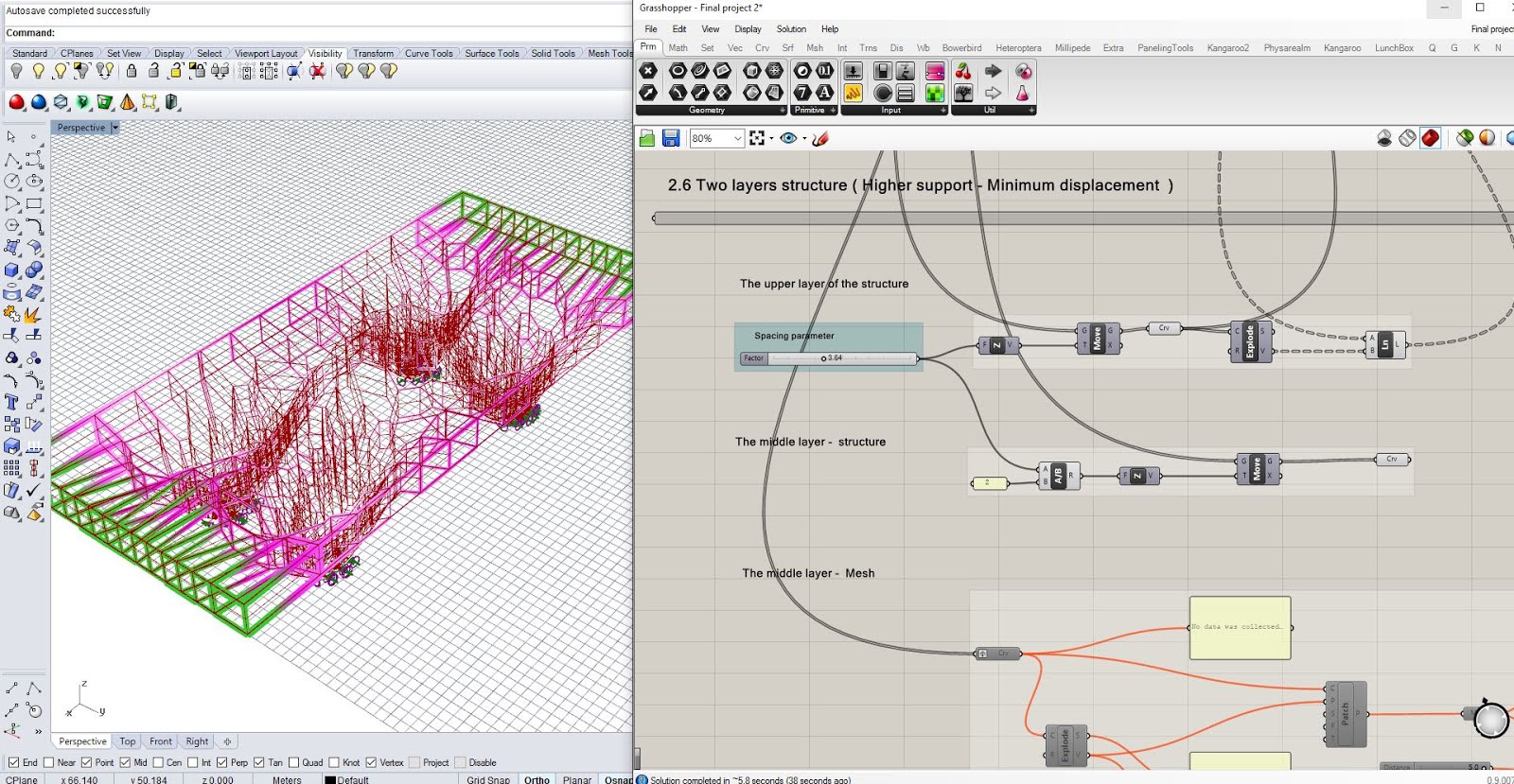Screen dimensions: 1514x784
Task: Toggle Ortho mode in Rhino status bar
Action: pos(537,779)
